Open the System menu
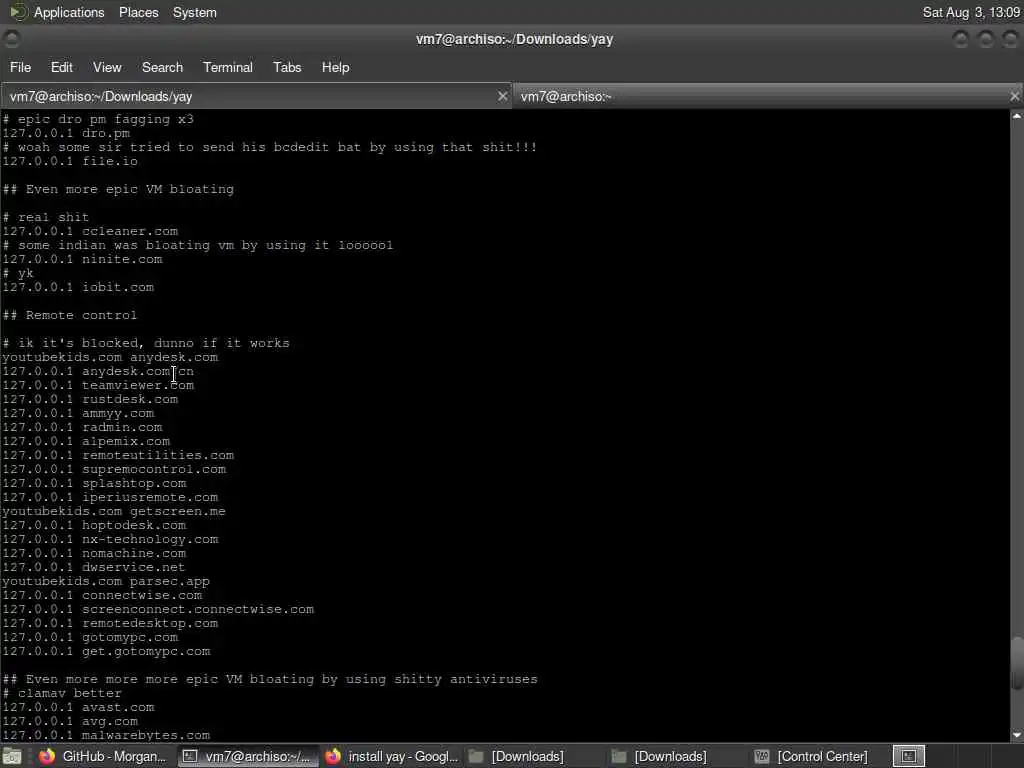The width and height of the screenshot is (1024, 768). click(x=195, y=12)
